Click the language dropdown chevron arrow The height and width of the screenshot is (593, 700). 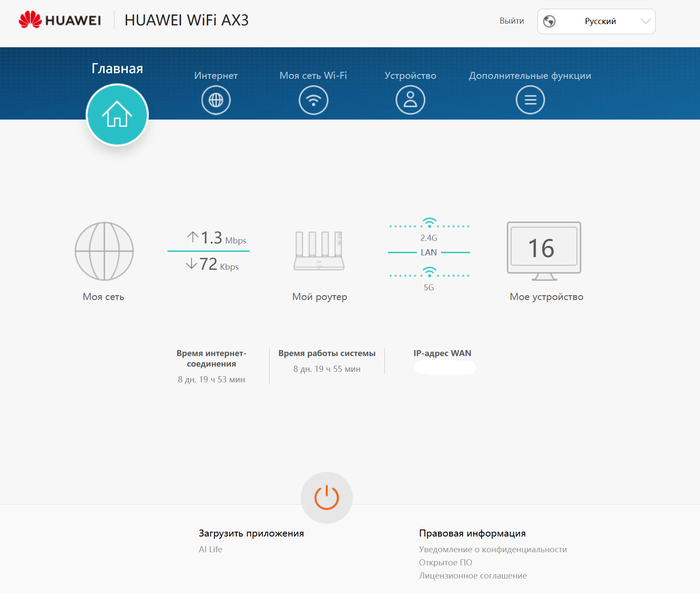click(x=644, y=21)
